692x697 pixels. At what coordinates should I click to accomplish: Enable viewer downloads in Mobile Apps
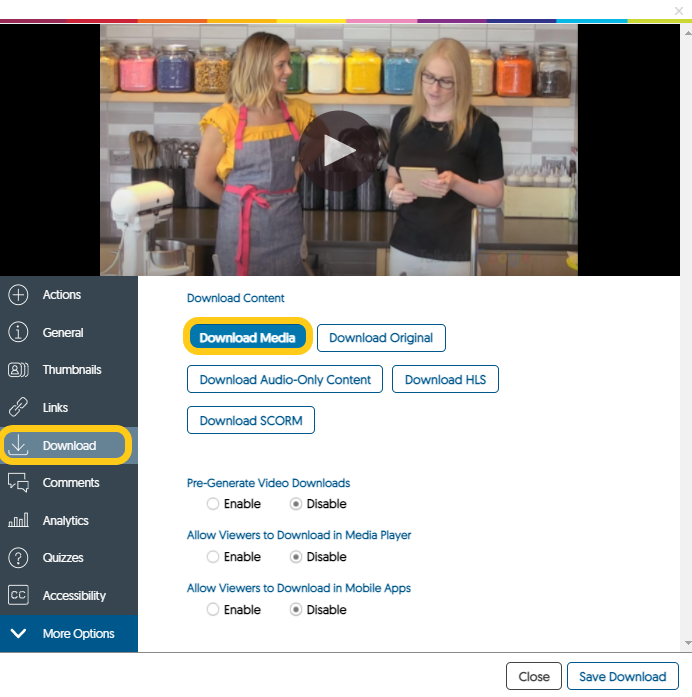pyautogui.click(x=213, y=610)
